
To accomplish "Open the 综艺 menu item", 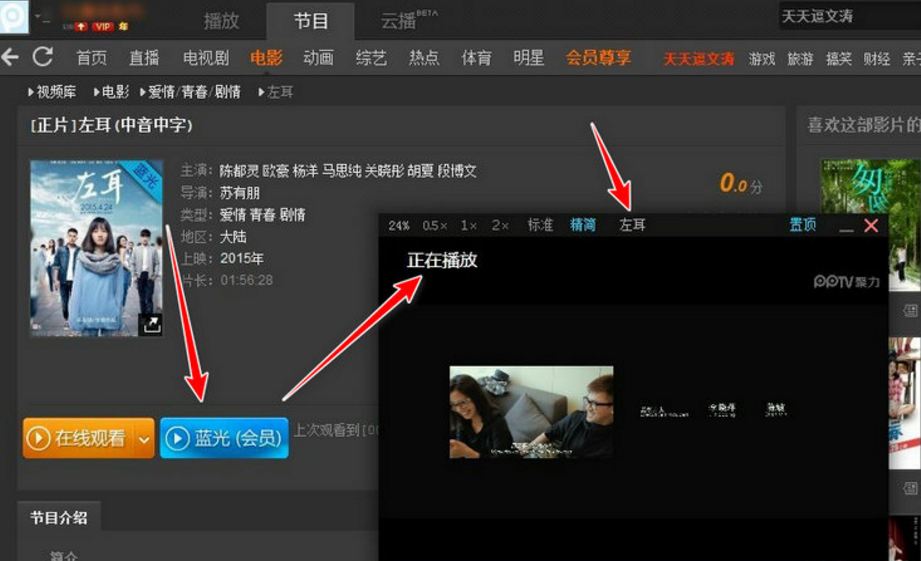I will 371,58.
